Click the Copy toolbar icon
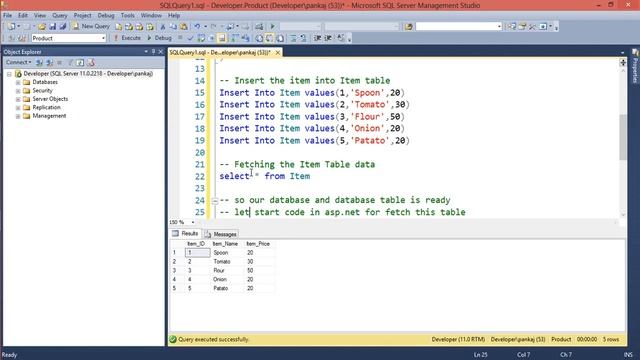This screenshot has width=640, height=360. point(173,27)
